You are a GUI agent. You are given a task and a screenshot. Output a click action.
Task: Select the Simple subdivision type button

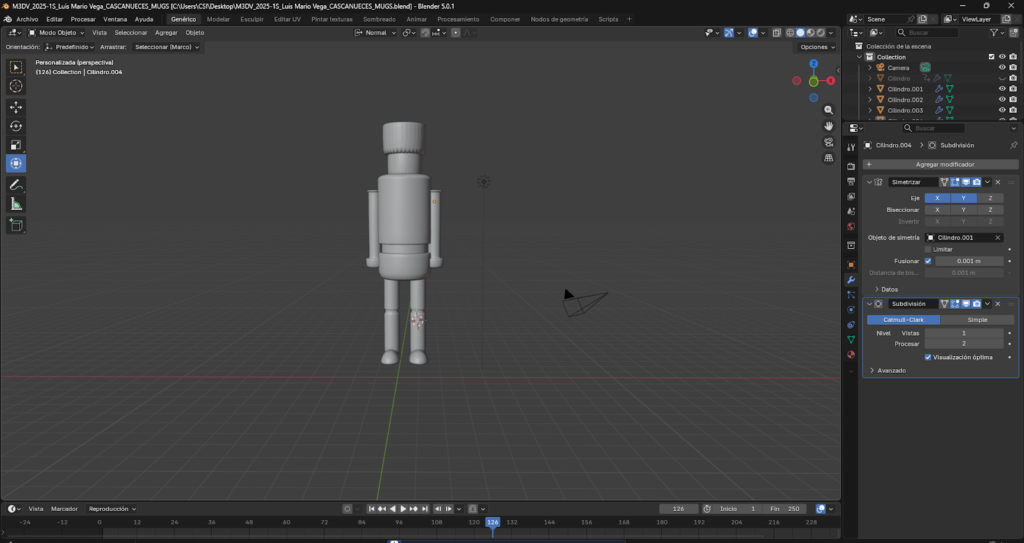(976, 320)
